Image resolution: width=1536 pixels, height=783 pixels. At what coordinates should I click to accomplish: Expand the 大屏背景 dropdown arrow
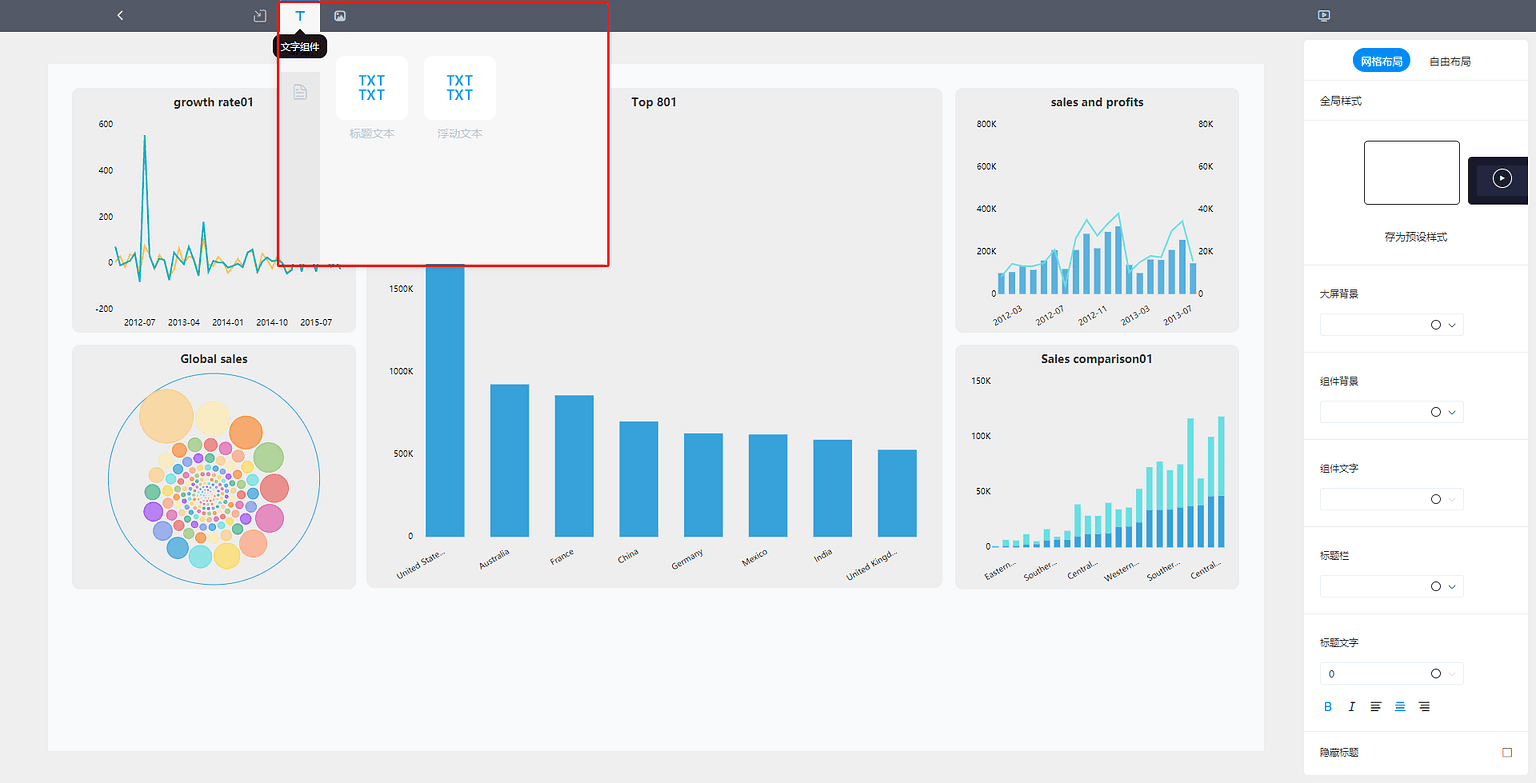pos(1452,325)
